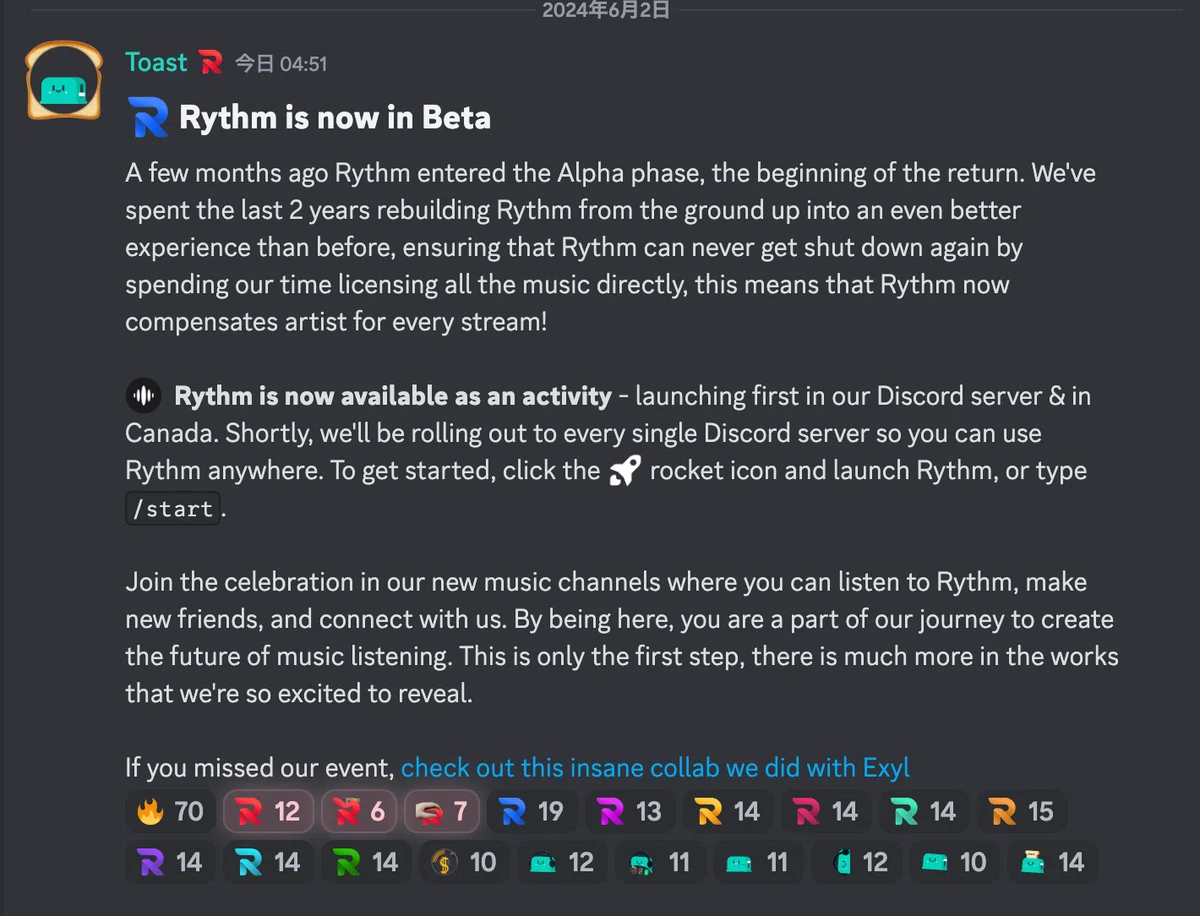Image resolution: width=1200 pixels, height=916 pixels.
Task: Add the mint teal Rythm reaction, top row
Action: pos(924,811)
